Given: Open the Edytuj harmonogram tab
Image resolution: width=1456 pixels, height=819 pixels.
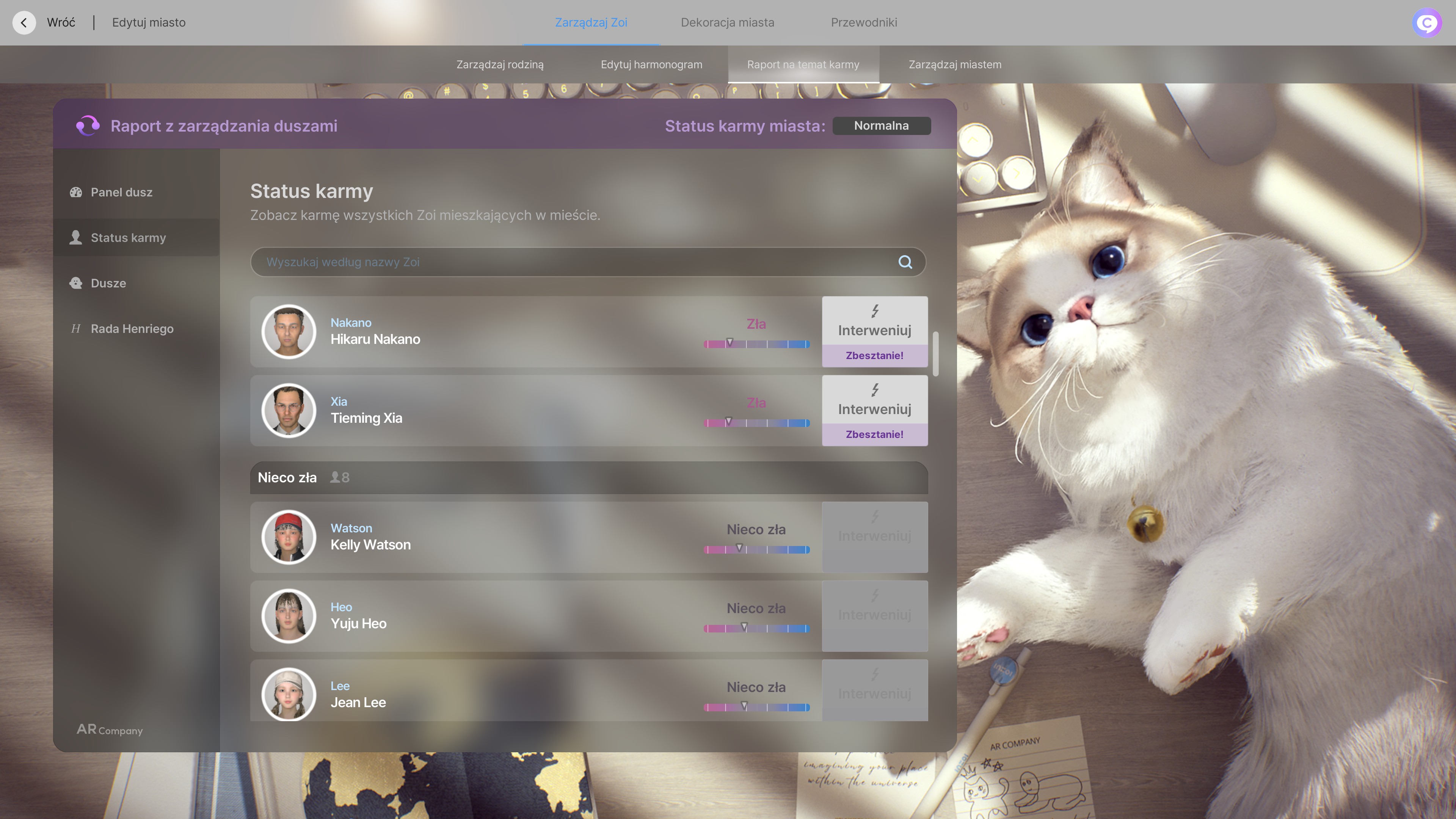Looking at the screenshot, I should [x=651, y=64].
